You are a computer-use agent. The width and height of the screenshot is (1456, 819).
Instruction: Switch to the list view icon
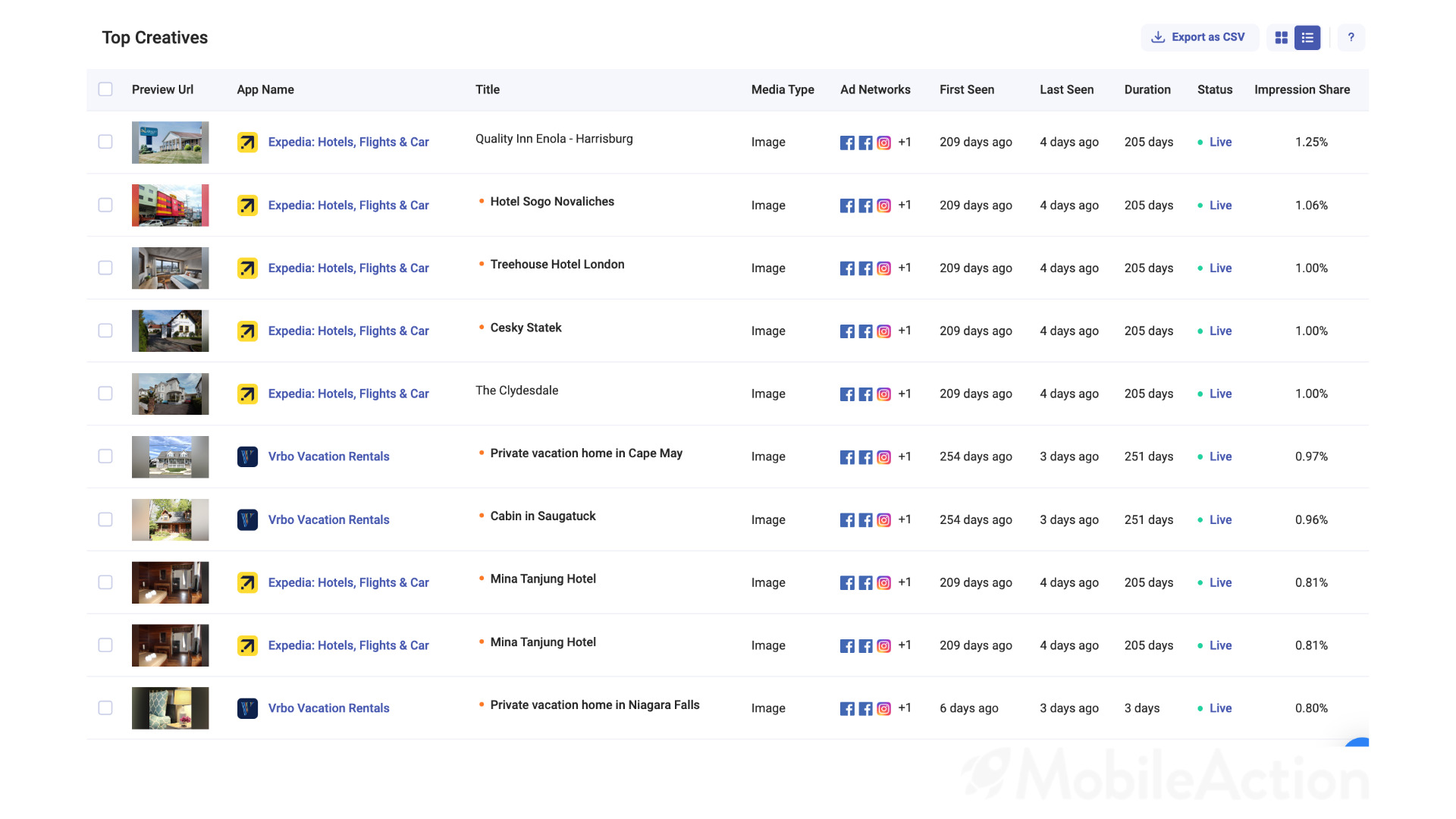tap(1307, 38)
